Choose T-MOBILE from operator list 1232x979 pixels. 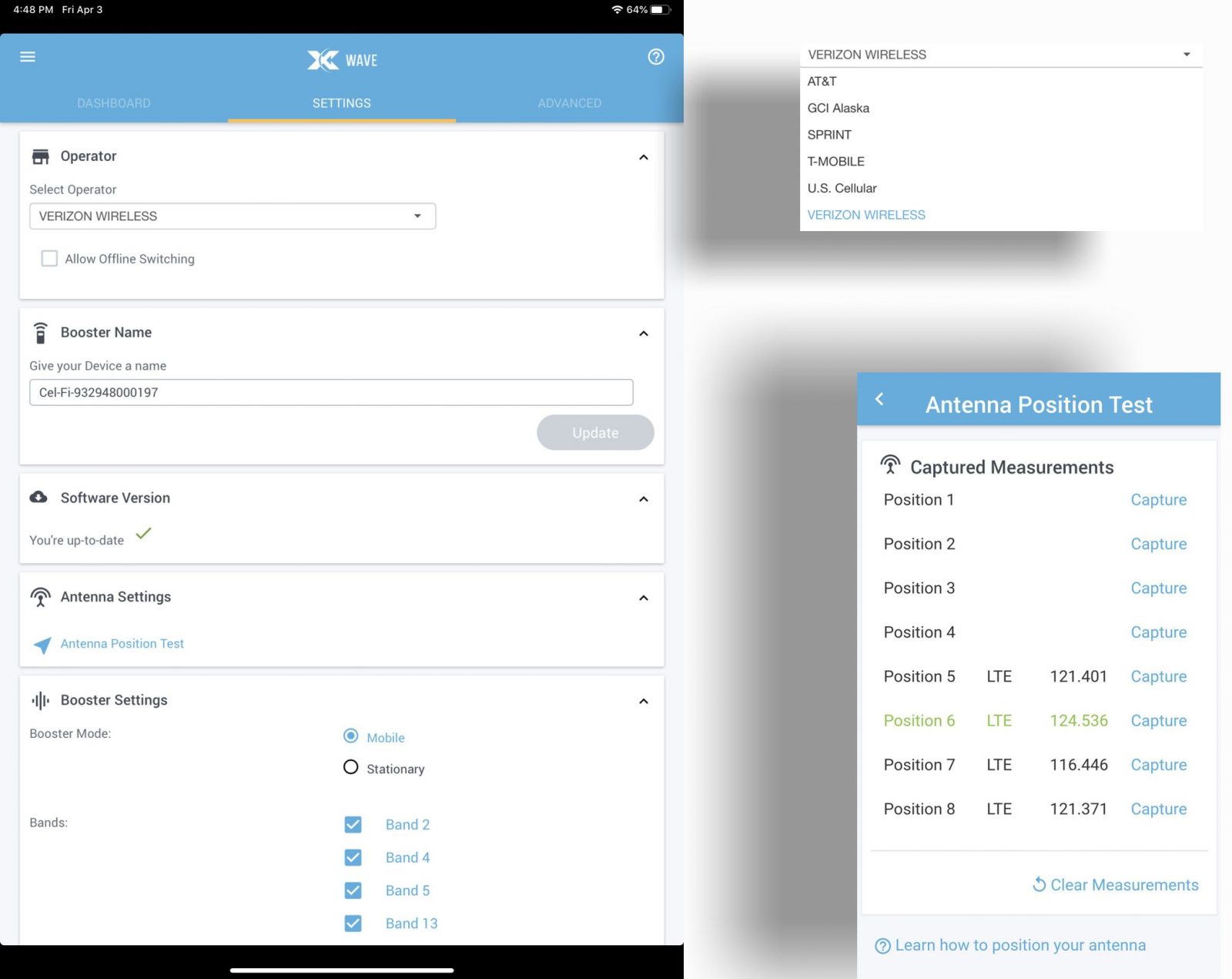click(x=835, y=162)
